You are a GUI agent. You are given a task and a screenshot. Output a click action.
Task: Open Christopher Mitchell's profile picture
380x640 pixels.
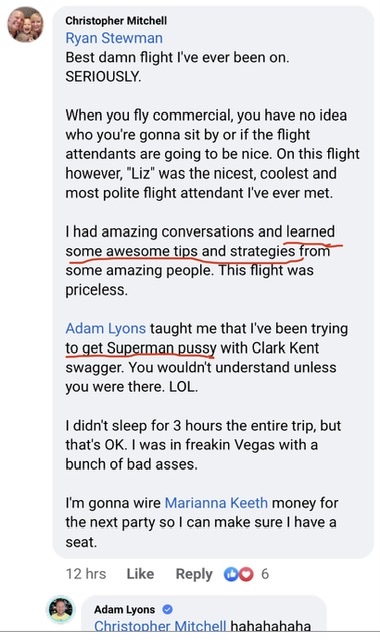coord(25,24)
